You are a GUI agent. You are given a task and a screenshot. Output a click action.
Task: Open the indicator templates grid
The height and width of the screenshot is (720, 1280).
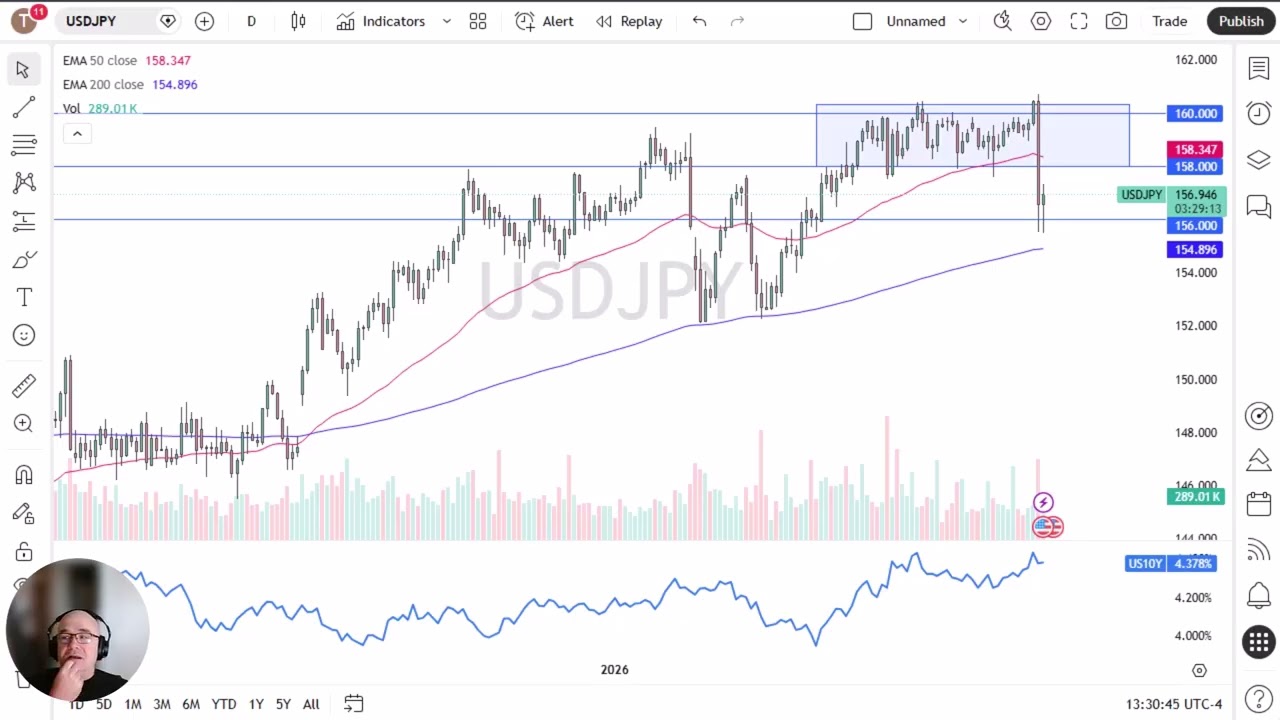point(478,21)
